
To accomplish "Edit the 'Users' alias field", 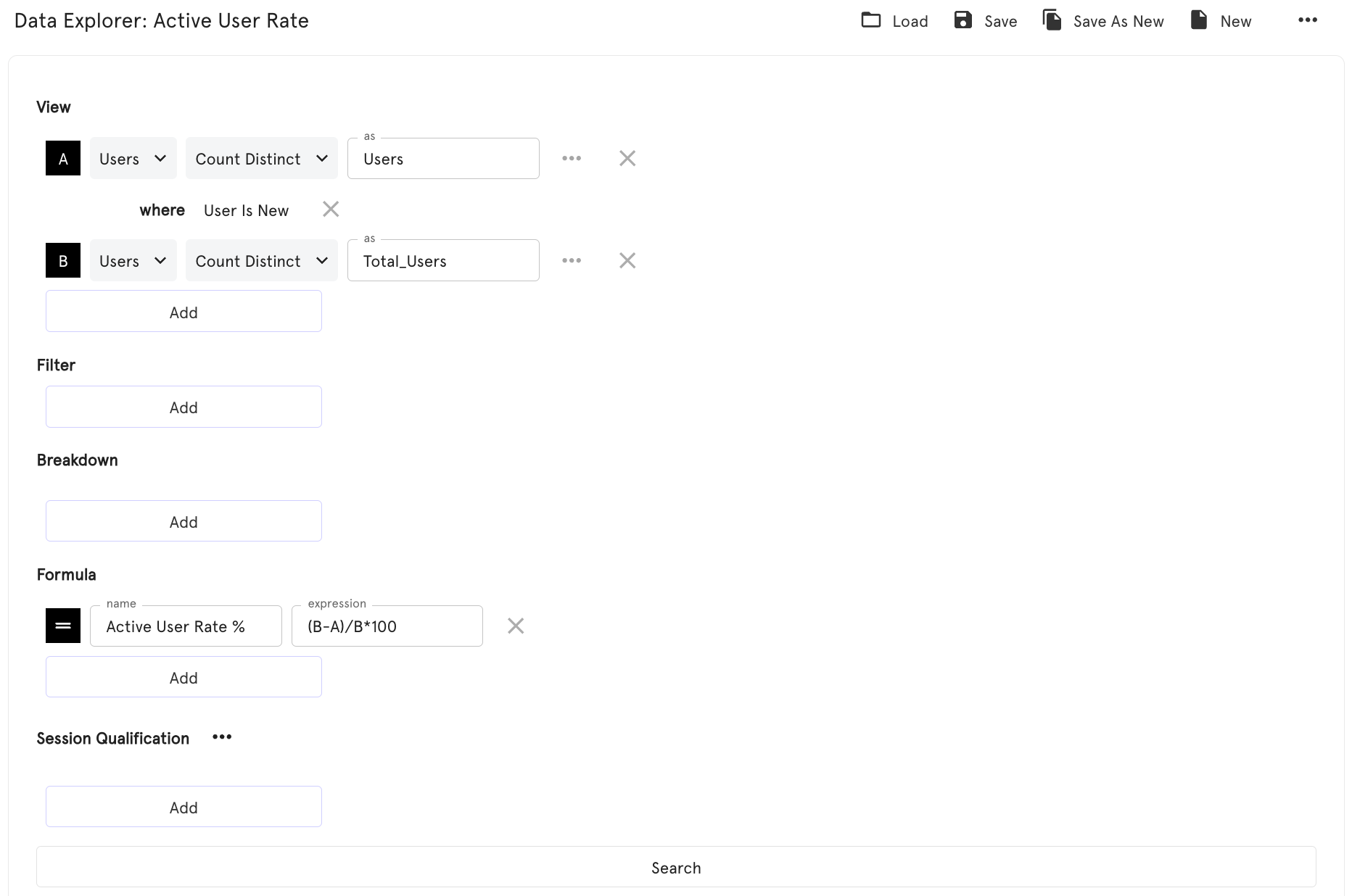I will point(443,158).
